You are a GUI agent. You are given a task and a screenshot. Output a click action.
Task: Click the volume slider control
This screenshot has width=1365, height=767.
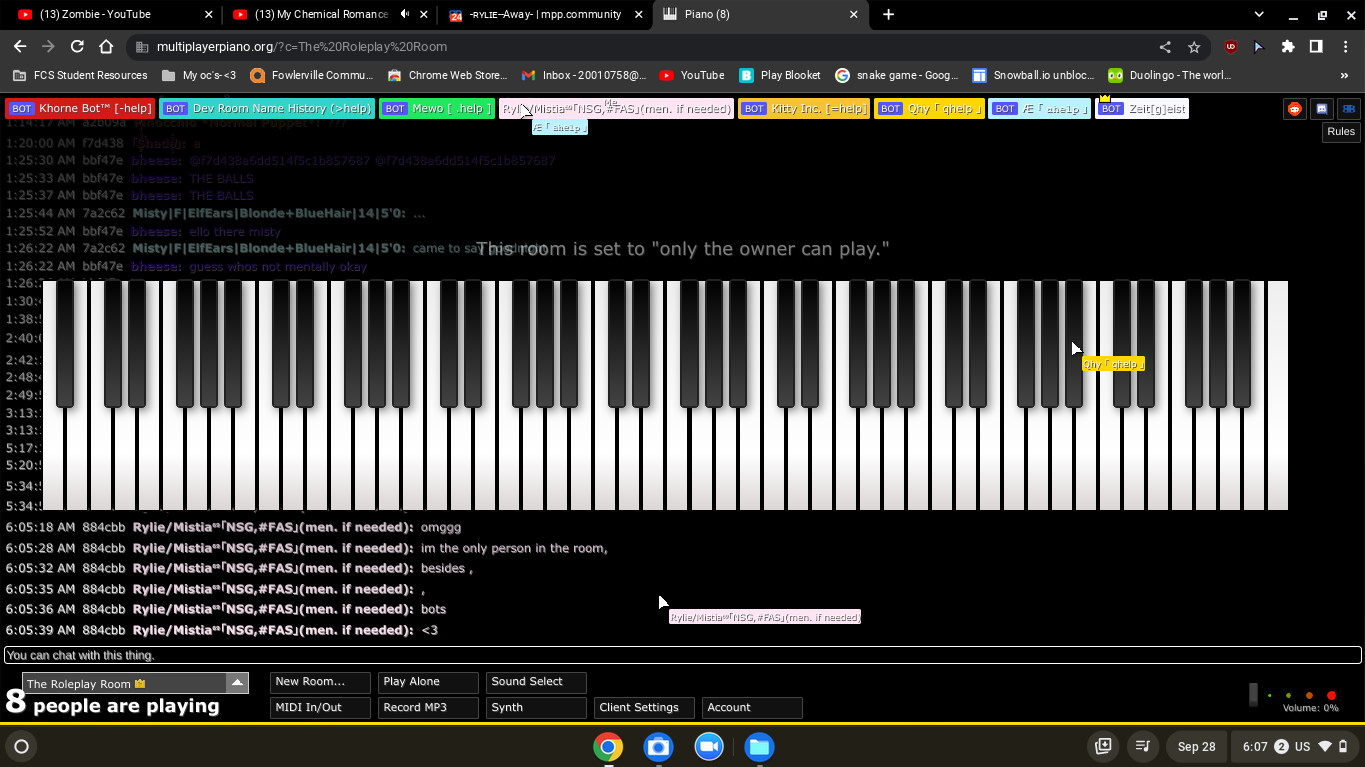point(1254,695)
